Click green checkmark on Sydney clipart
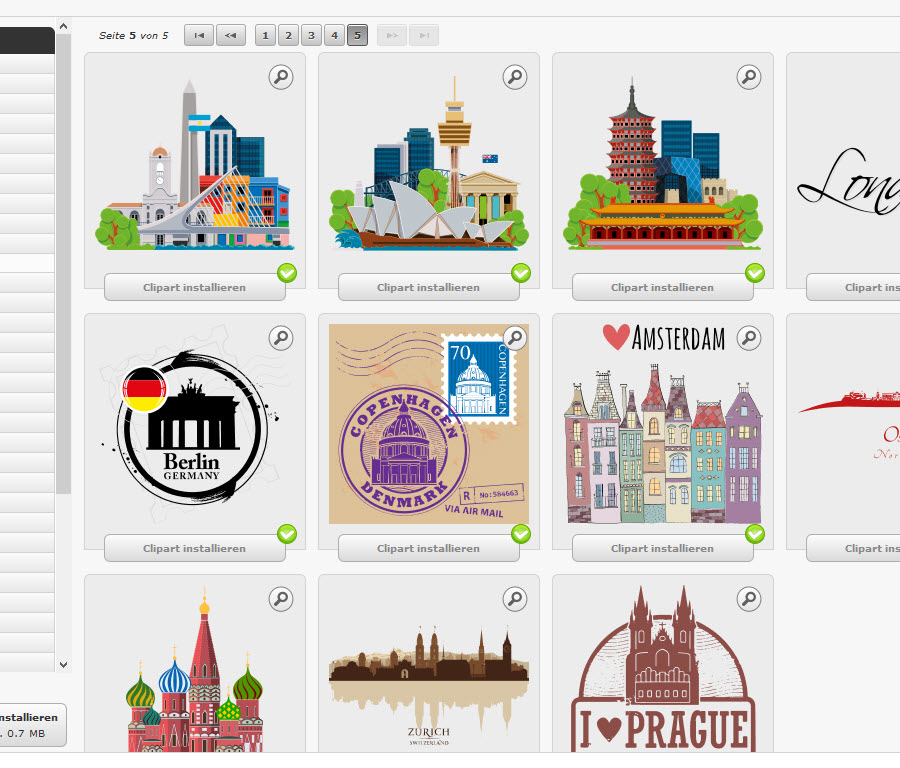 521,273
